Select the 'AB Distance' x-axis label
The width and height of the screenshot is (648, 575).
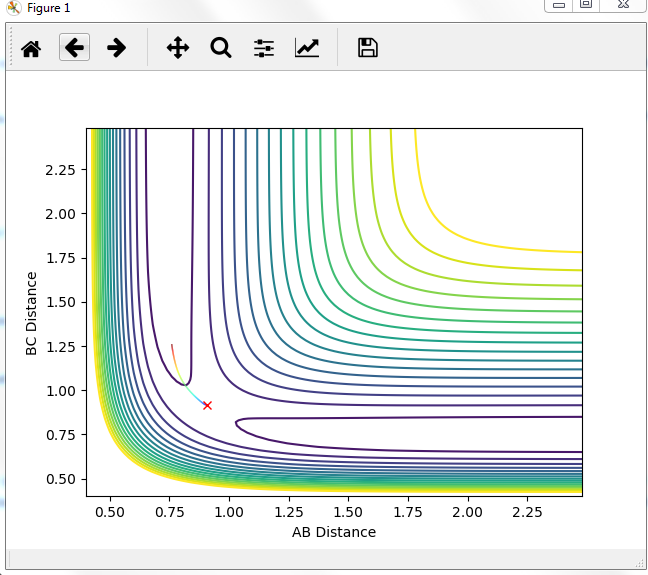click(x=334, y=532)
